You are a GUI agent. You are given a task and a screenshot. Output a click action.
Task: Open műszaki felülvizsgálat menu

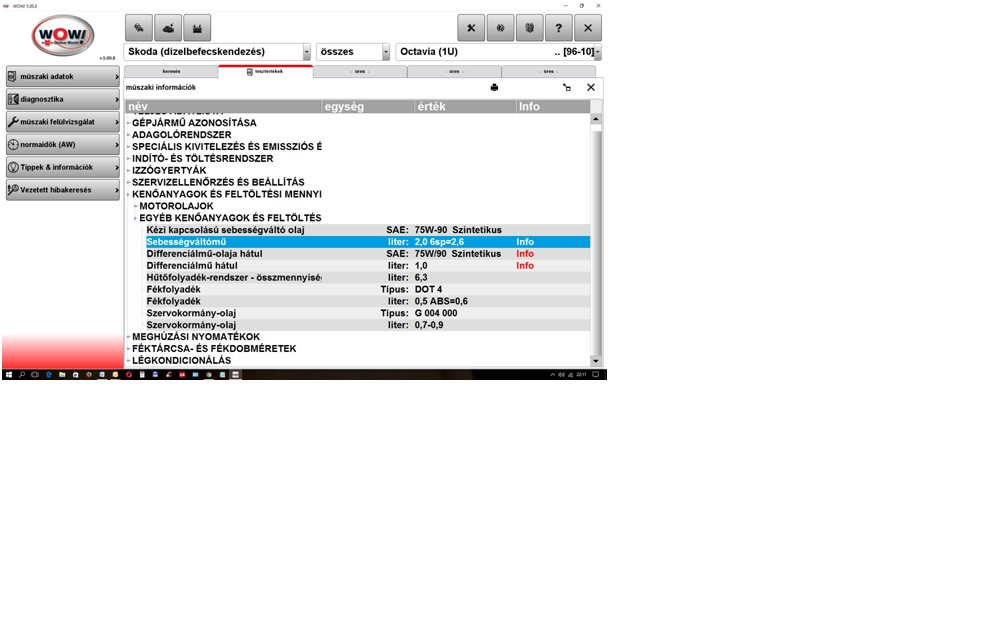coord(62,122)
